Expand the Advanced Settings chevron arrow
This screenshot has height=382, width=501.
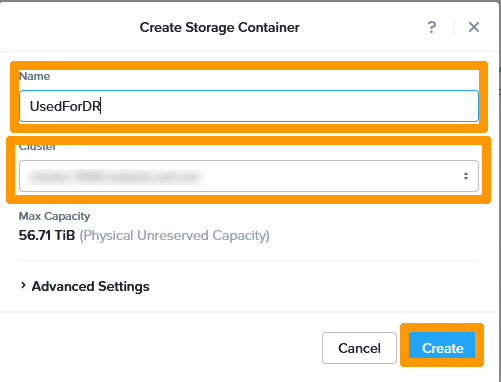coord(23,286)
